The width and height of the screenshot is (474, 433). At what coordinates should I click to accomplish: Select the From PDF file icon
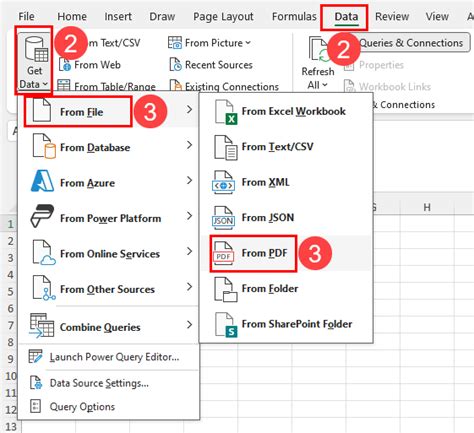(224, 253)
